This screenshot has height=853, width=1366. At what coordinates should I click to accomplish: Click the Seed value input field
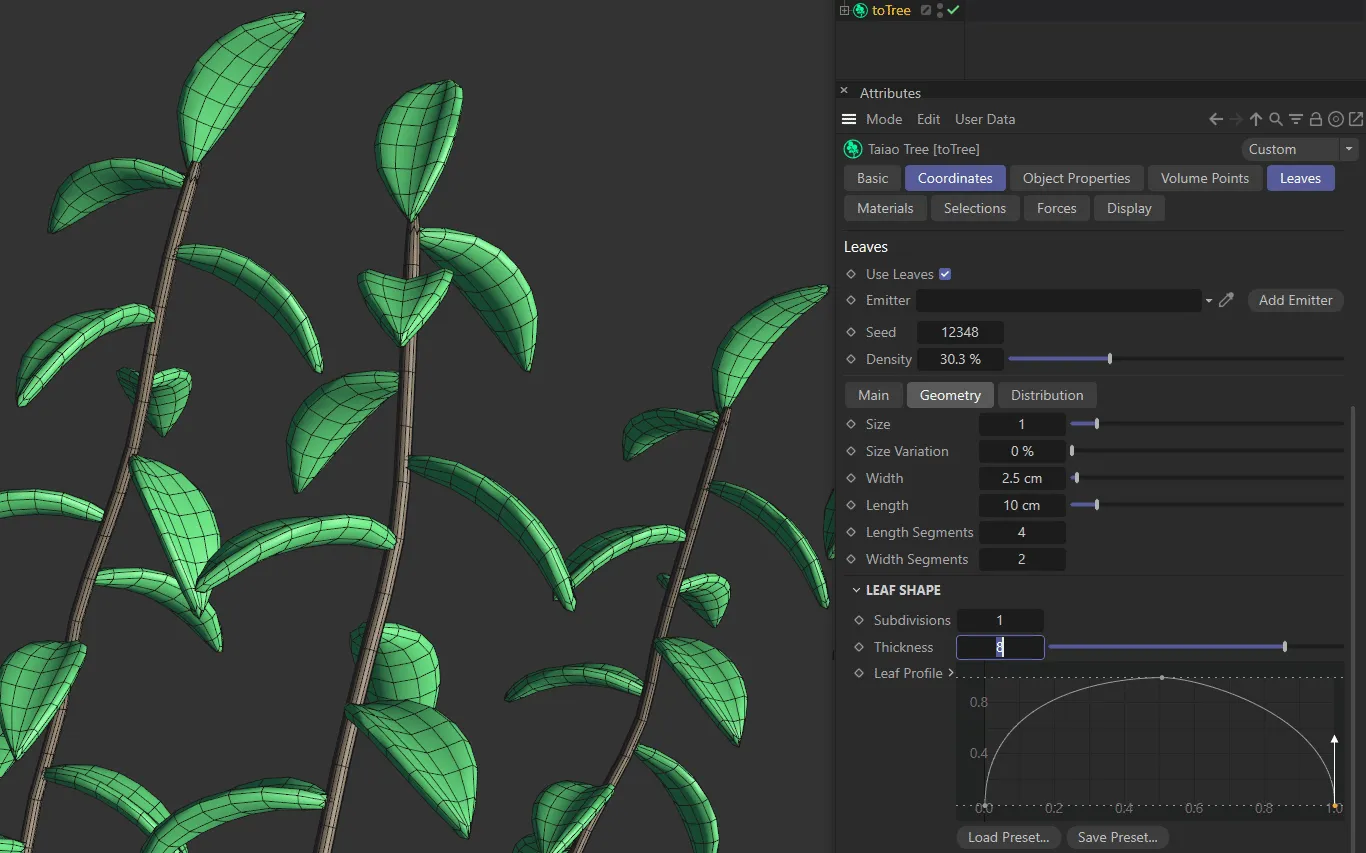[x=959, y=332]
